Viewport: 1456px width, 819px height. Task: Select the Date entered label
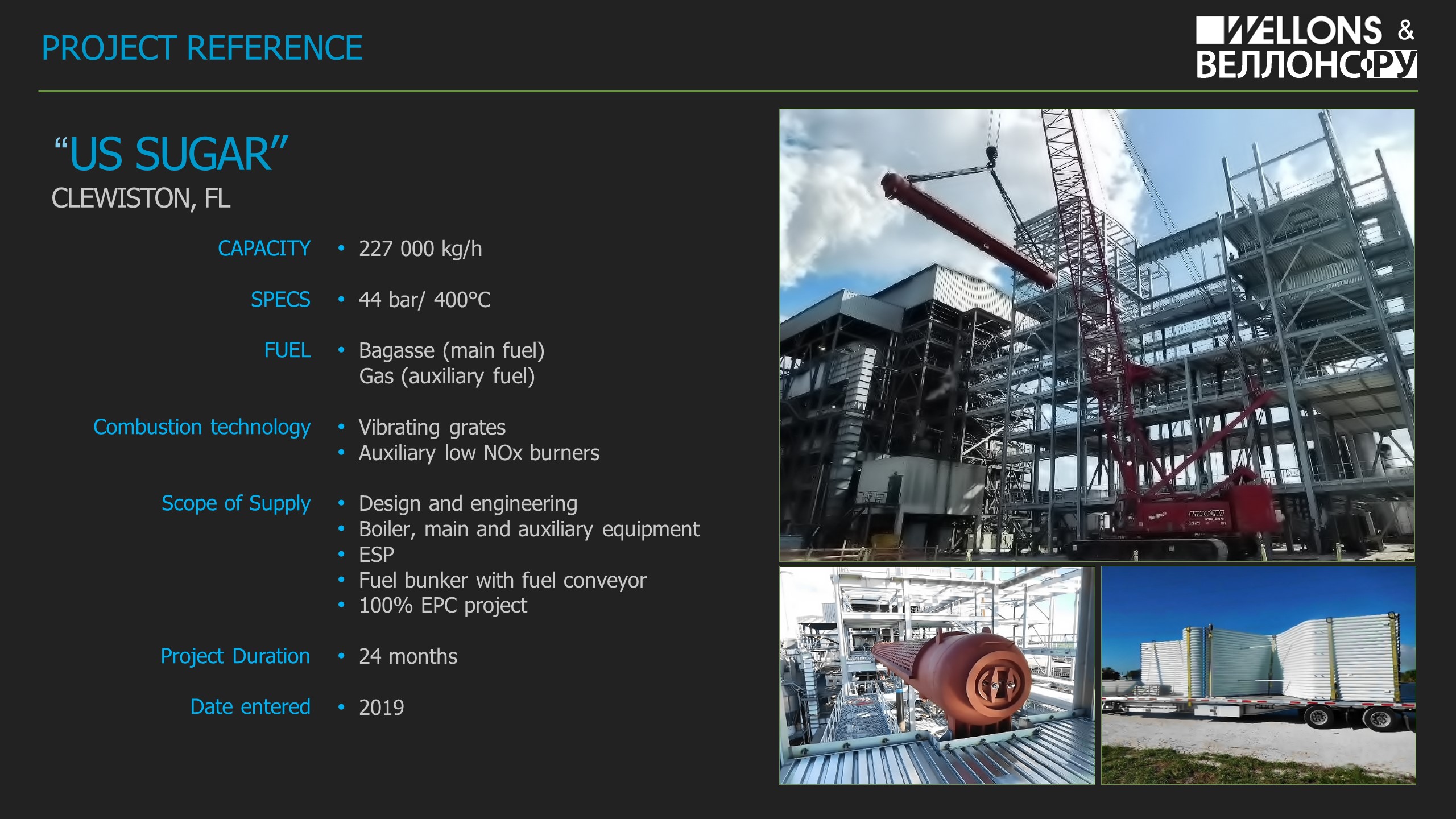click(x=250, y=707)
